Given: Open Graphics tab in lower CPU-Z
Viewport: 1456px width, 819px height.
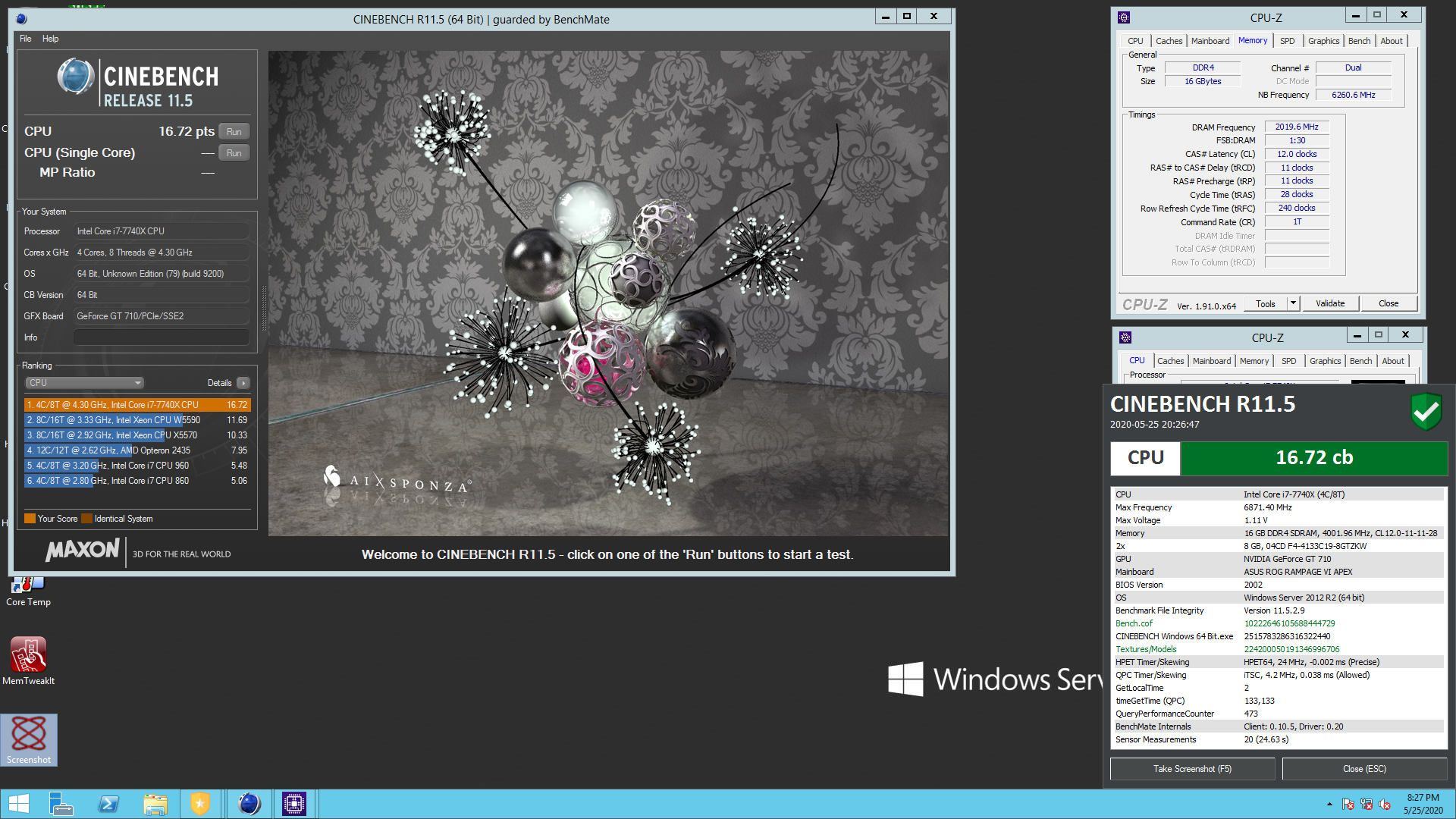Looking at the screenshot, I should coord(1326,361).
